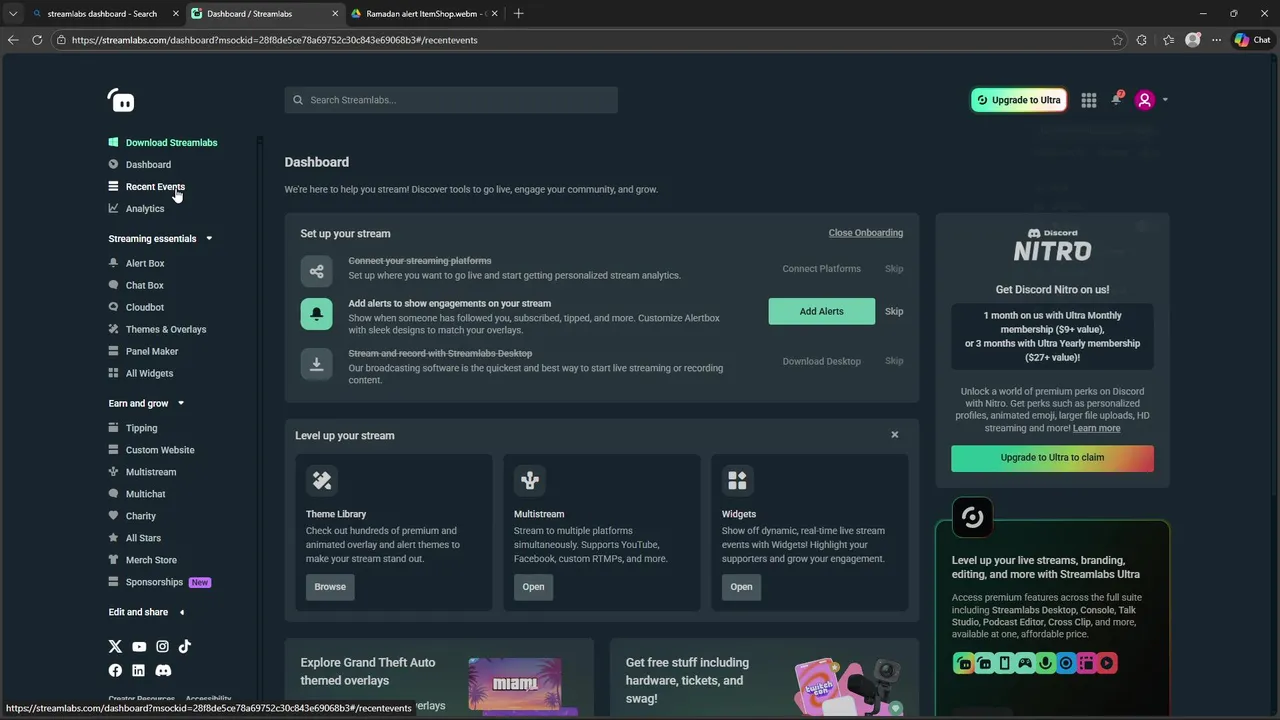Click the Streamlabs Ultra circular logo icon
1280x720 pixels.
972,518
